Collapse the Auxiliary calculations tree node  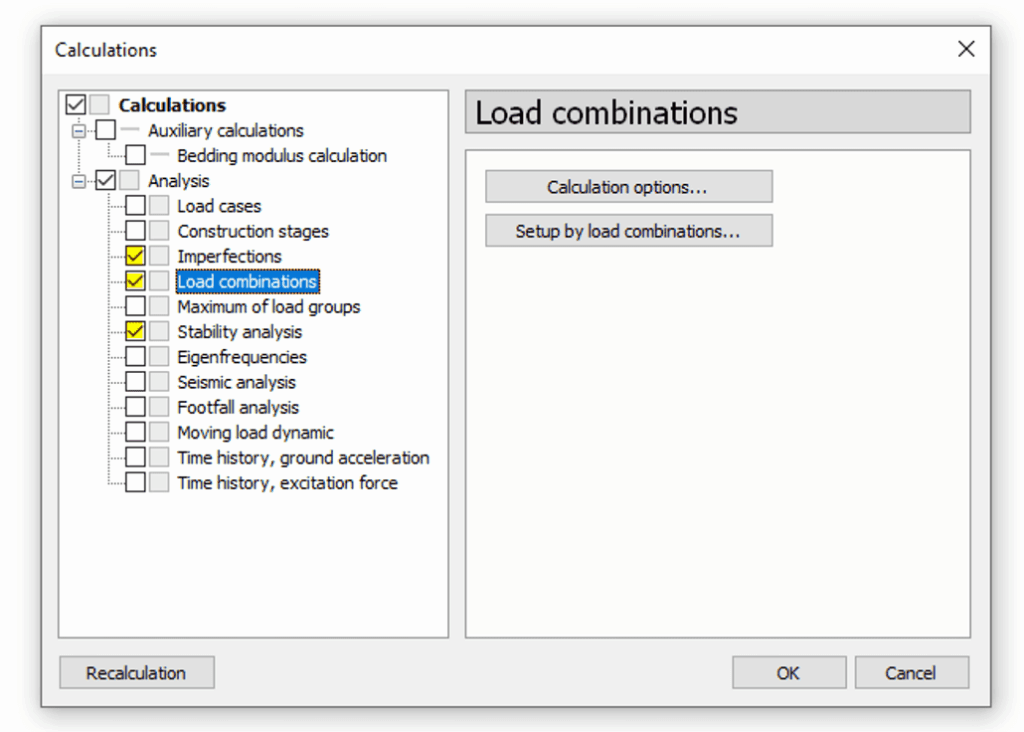point(78,131)
